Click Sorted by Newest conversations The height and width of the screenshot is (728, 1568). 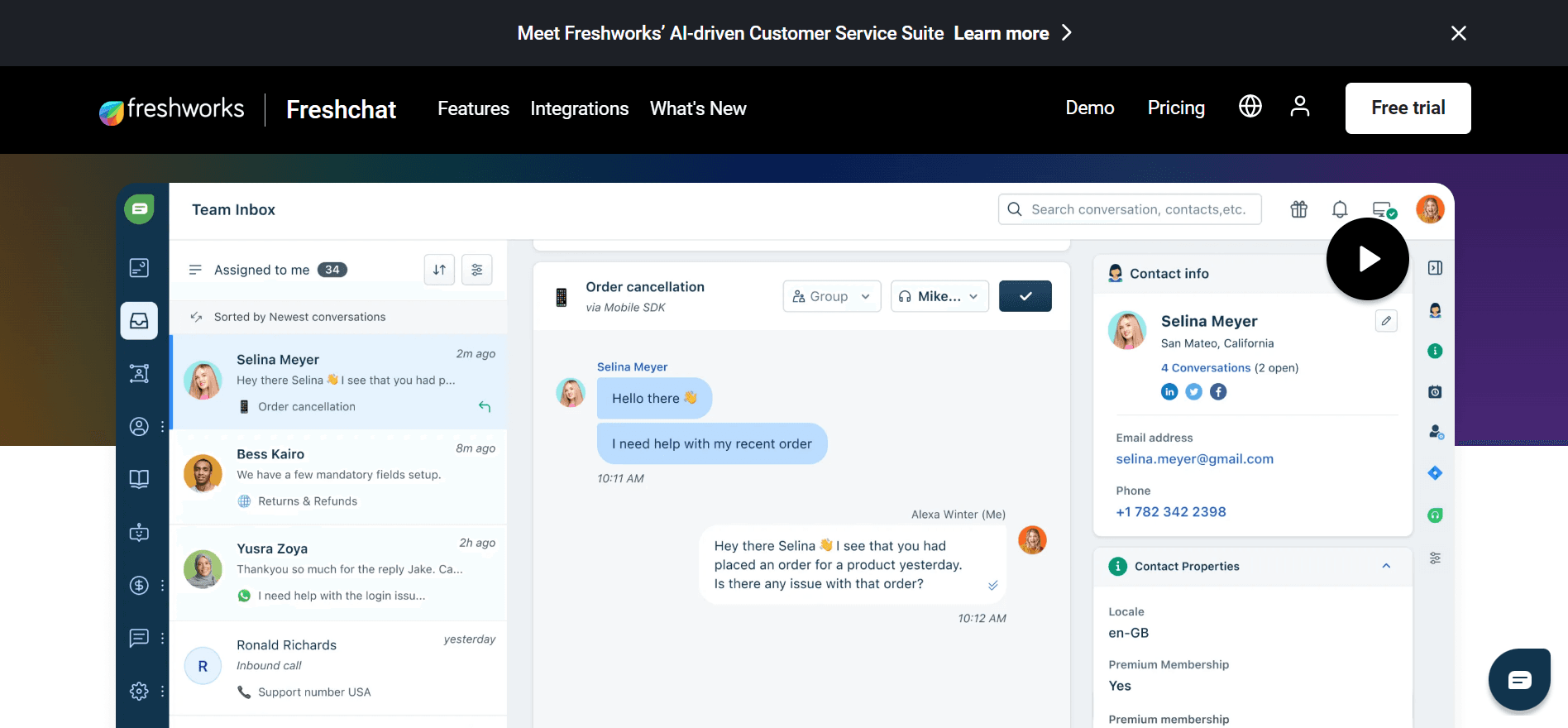(x=299, y=317)
